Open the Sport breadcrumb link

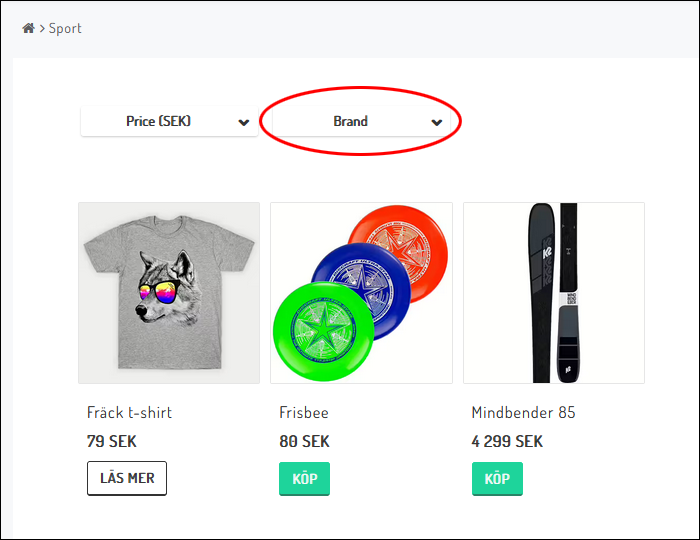click(66, 28)
